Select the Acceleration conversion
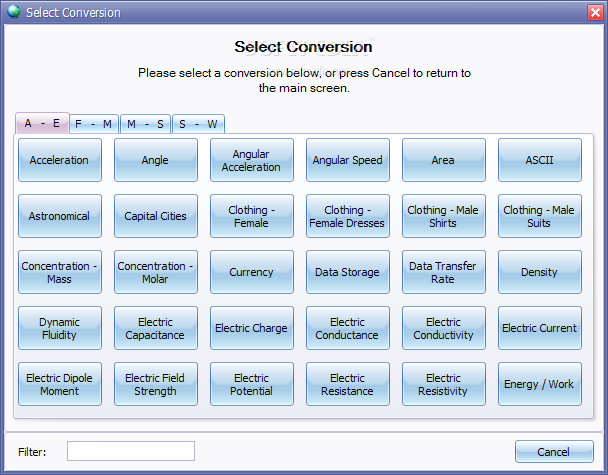This screenshot has height=475, width=608. [59, 160]
